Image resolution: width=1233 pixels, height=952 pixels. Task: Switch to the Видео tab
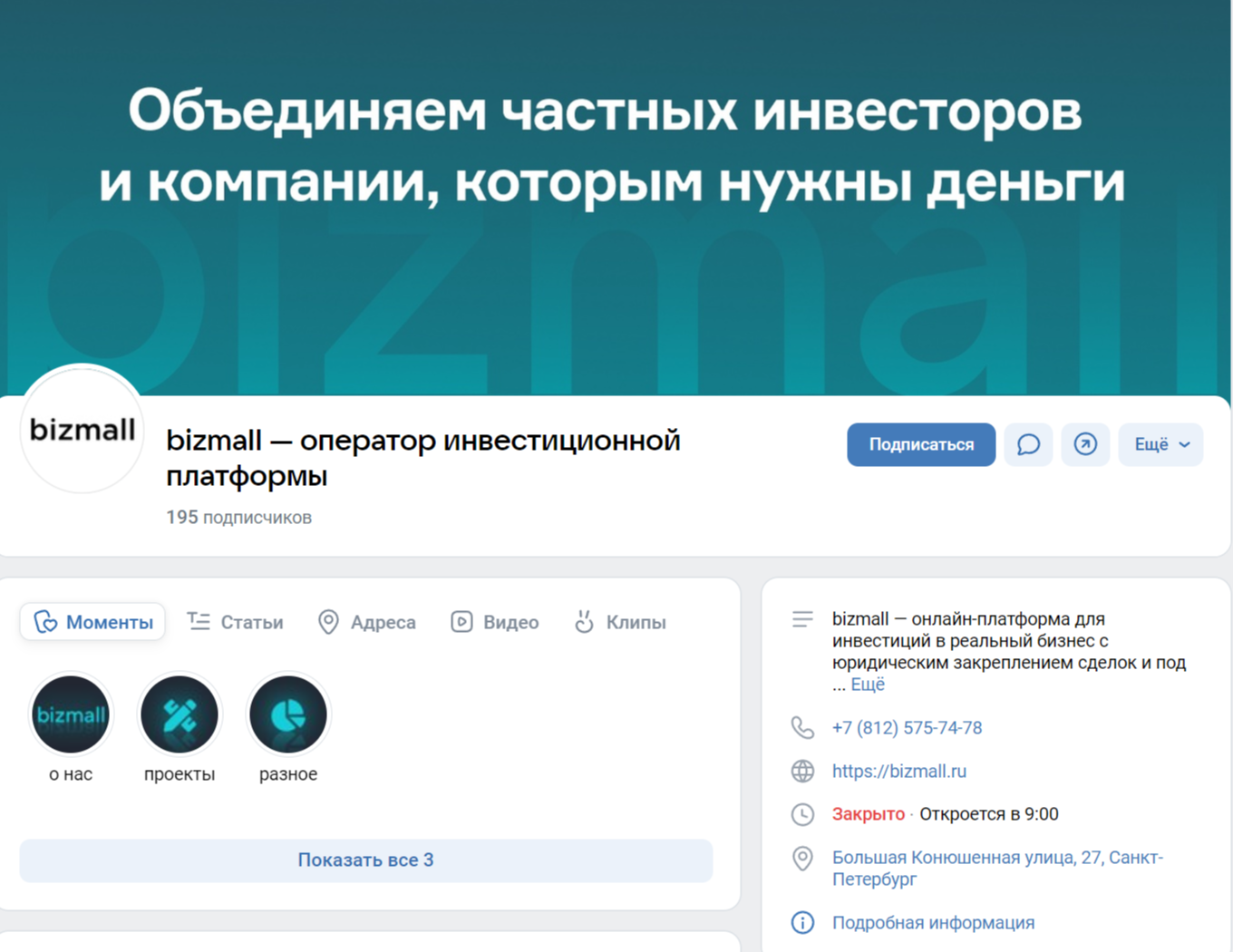coord(494,622)
